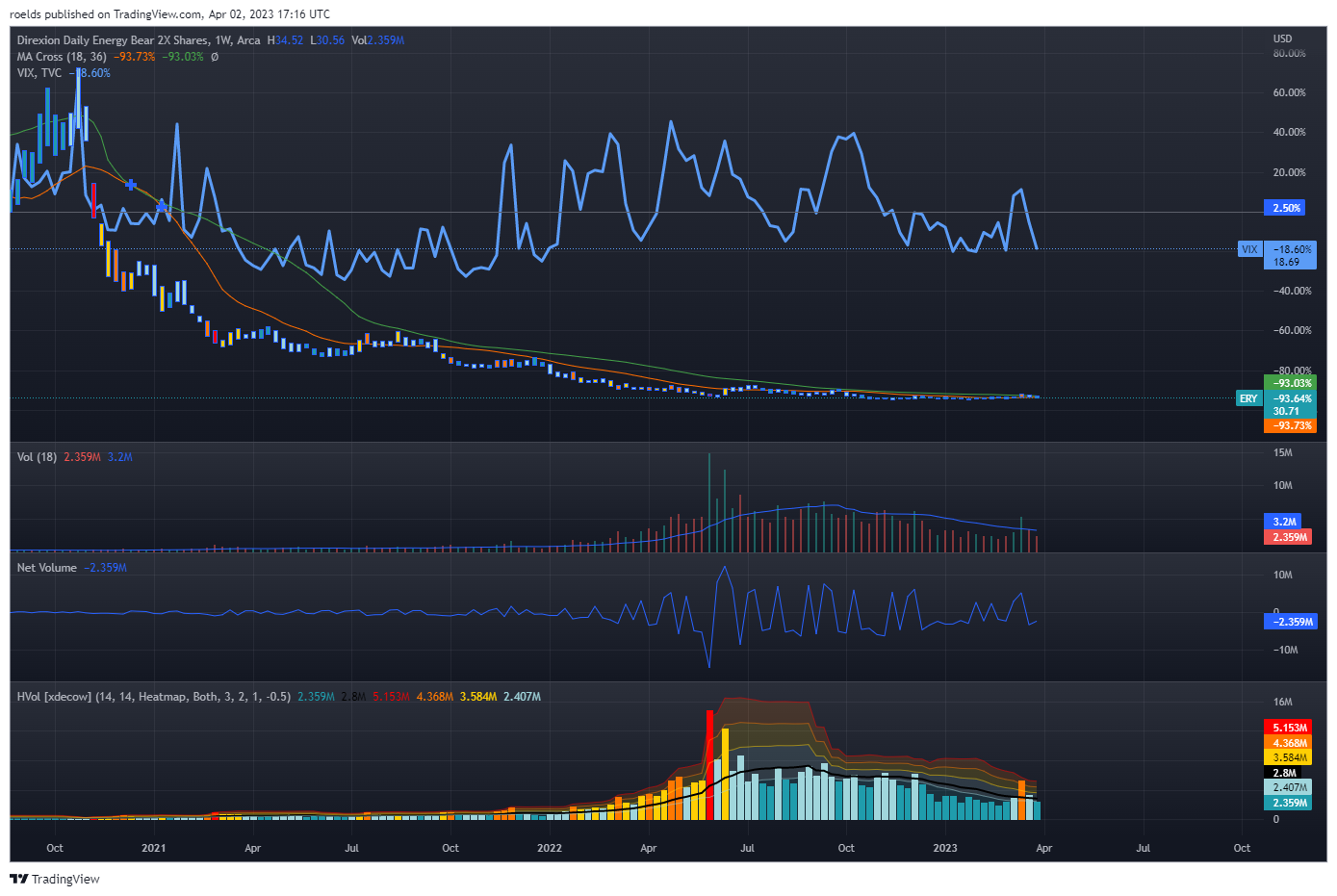
Task: Click the 2.407M HVol axis label
Action: [x=1288, y=787]
